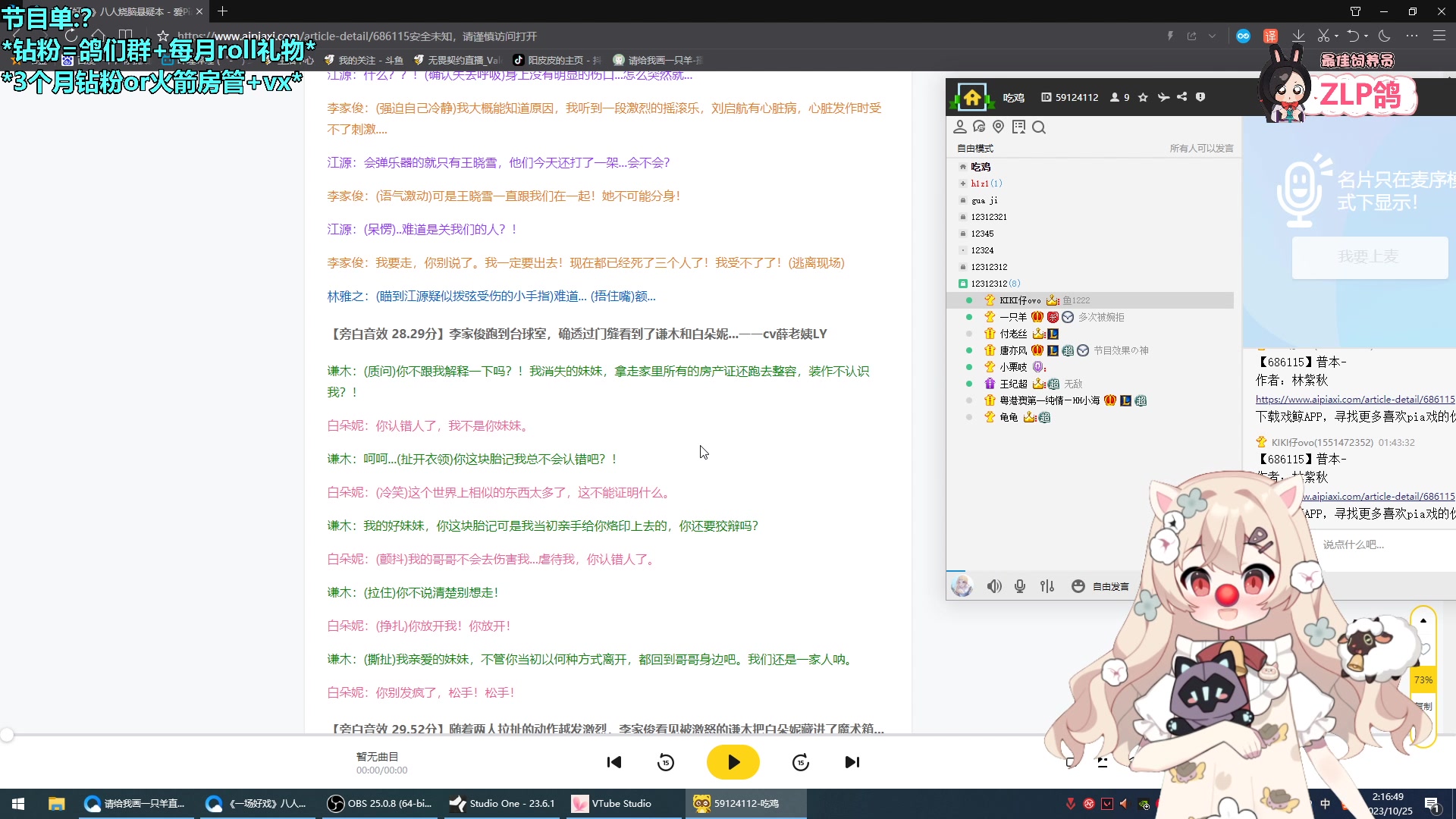Open the 阳皮皮的主页 bookmark

[x=557, y=60]
